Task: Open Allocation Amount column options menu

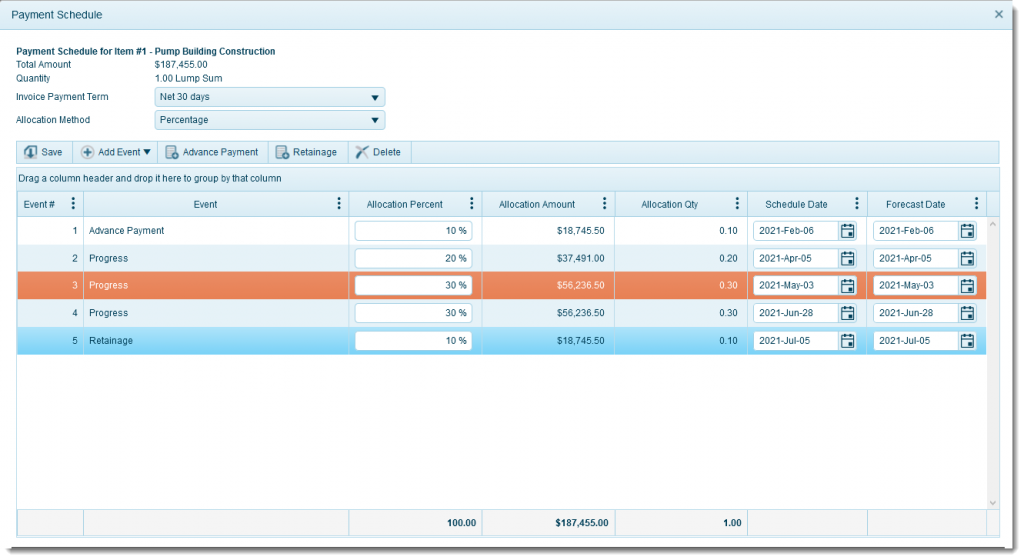Action: (604, 204)
